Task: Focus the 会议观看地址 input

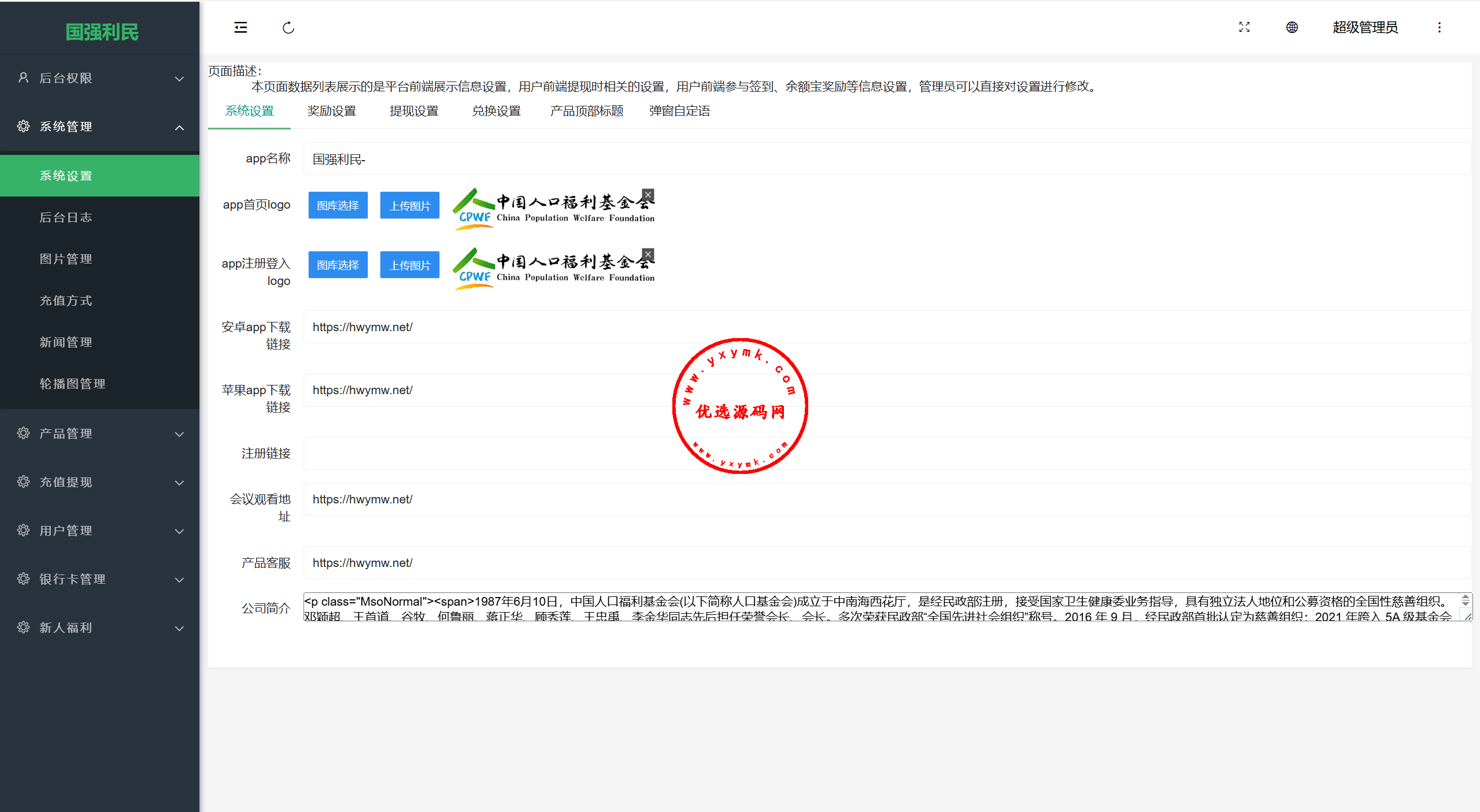Action: point(887,499)
